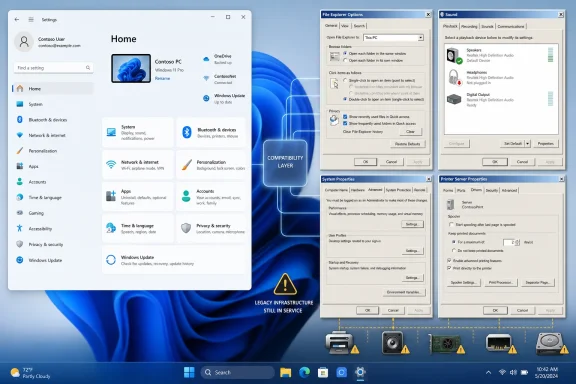
Task: Select 'Open each folder in its own window'
Action: (x=345, y=60)
